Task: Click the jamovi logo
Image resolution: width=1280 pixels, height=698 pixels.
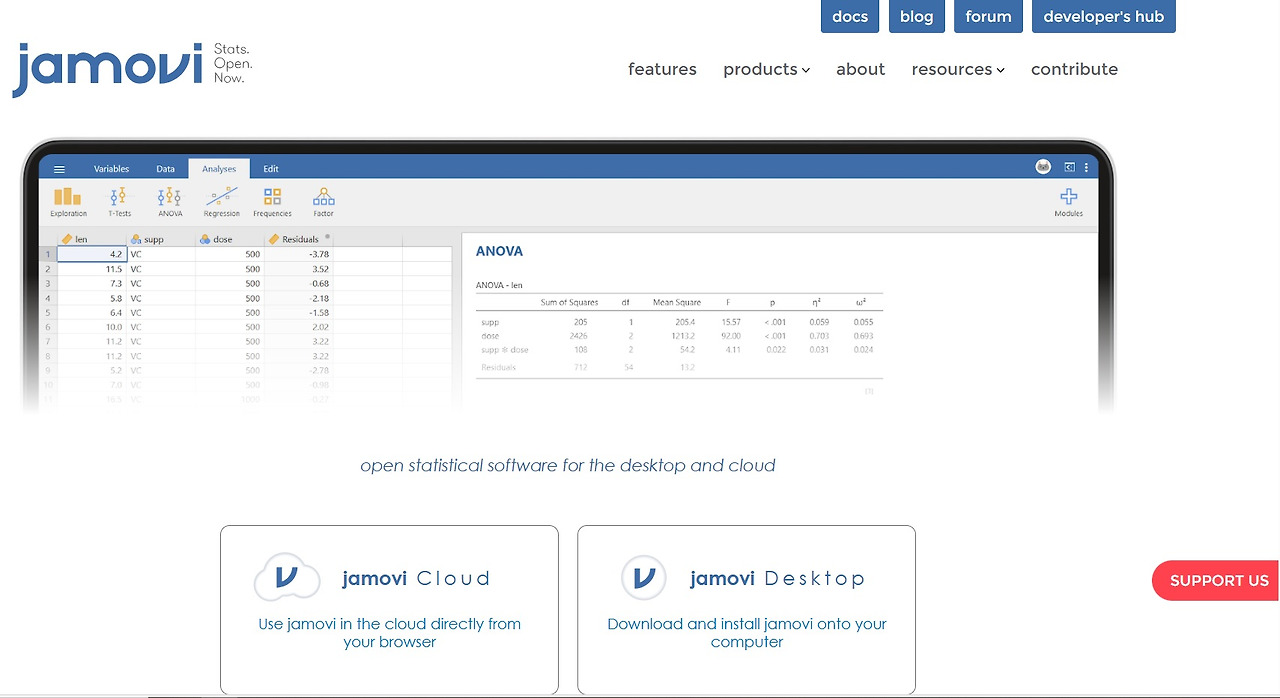Action: pyautogui.click(x=133, y=69)
